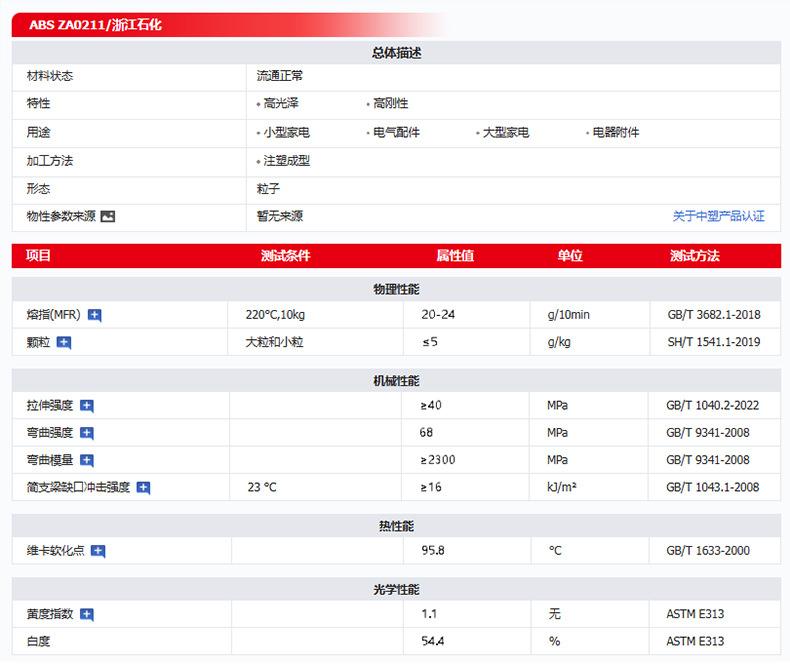790x664 pixels.
Task: Select the 小型家电 usage tag
Action: click(286, 133)
